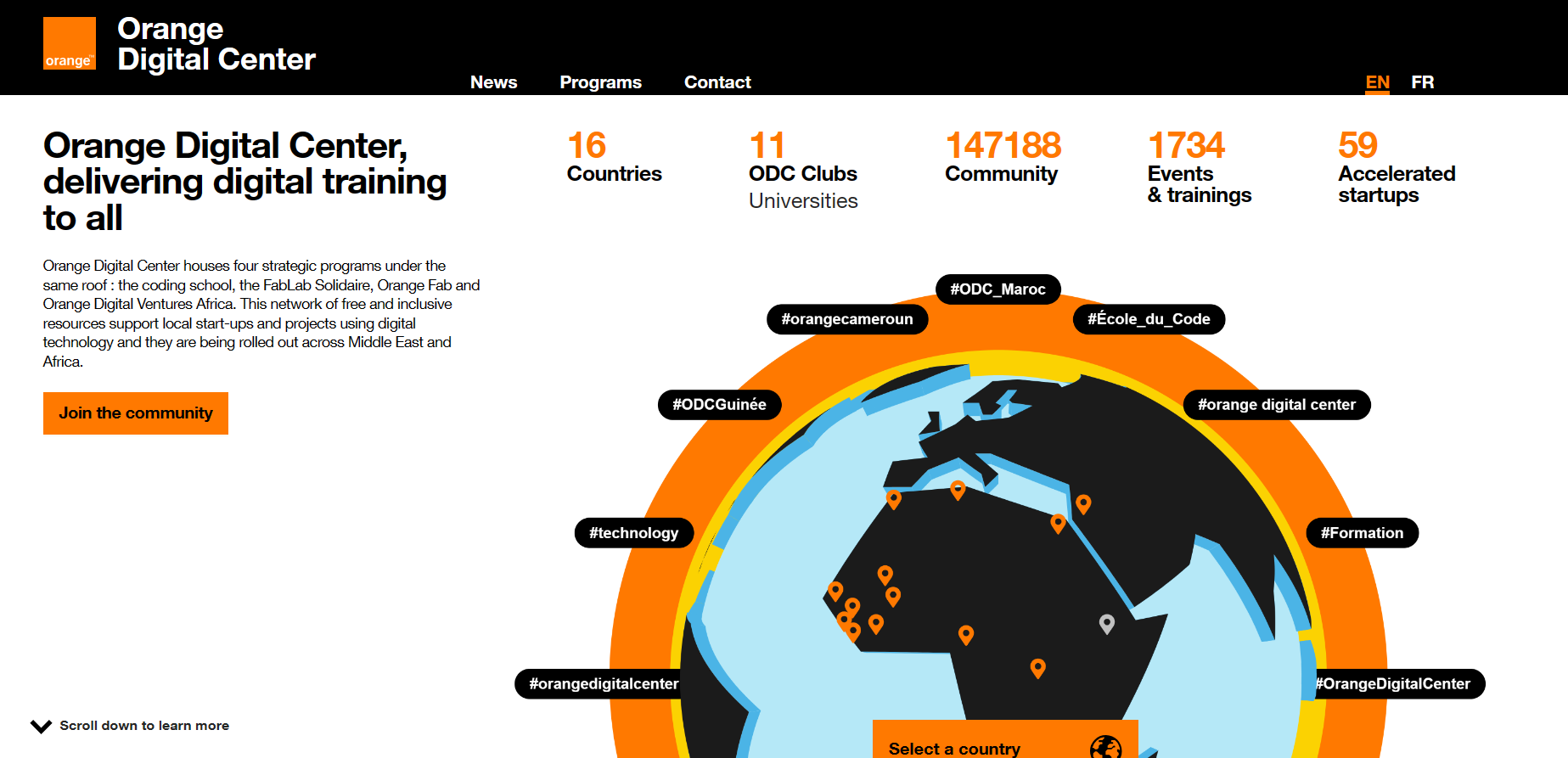The height and width of the screenshot is (758, 1568).
Task: Click the downward chevron beside Scroll down
Action: [x=41, y=726]
